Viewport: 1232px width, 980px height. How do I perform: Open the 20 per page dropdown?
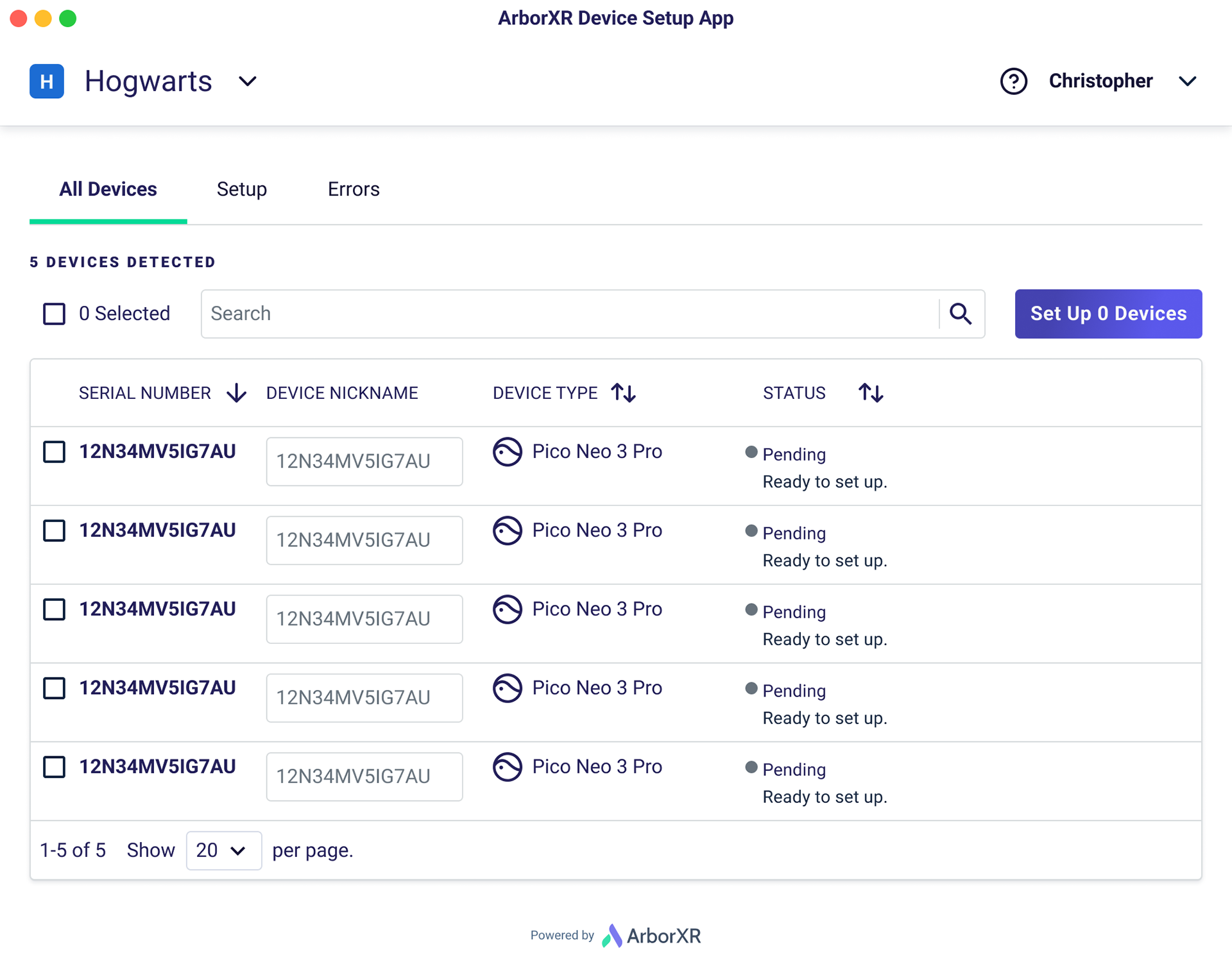[x=224, y=850]
